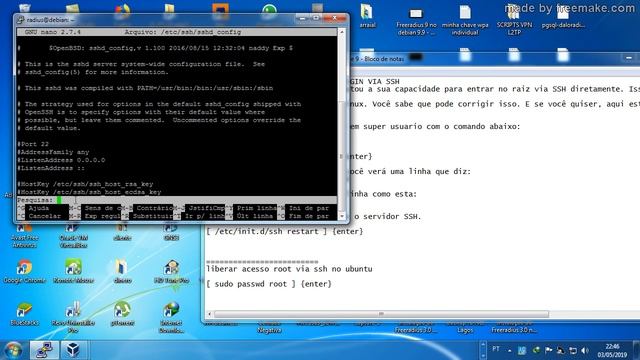The image size is (640, 360).
Task: Select minha chave wpa individual file
Action: point(465,20)
